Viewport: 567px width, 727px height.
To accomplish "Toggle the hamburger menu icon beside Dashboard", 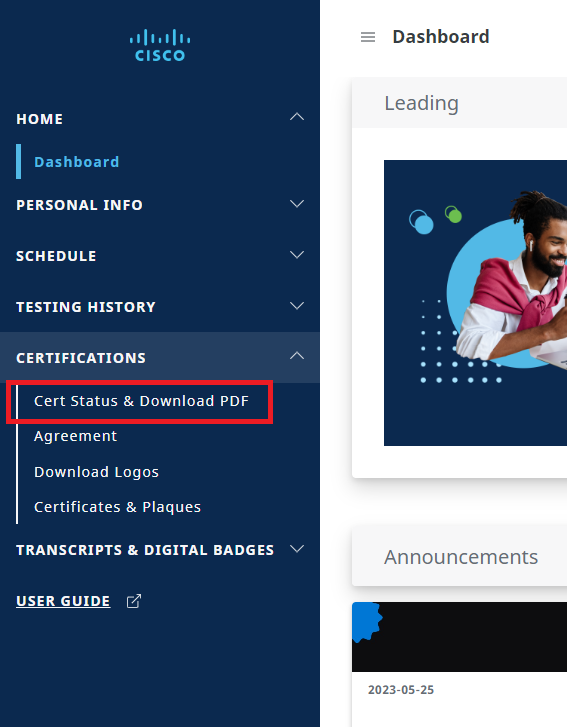I will [368, 37].
